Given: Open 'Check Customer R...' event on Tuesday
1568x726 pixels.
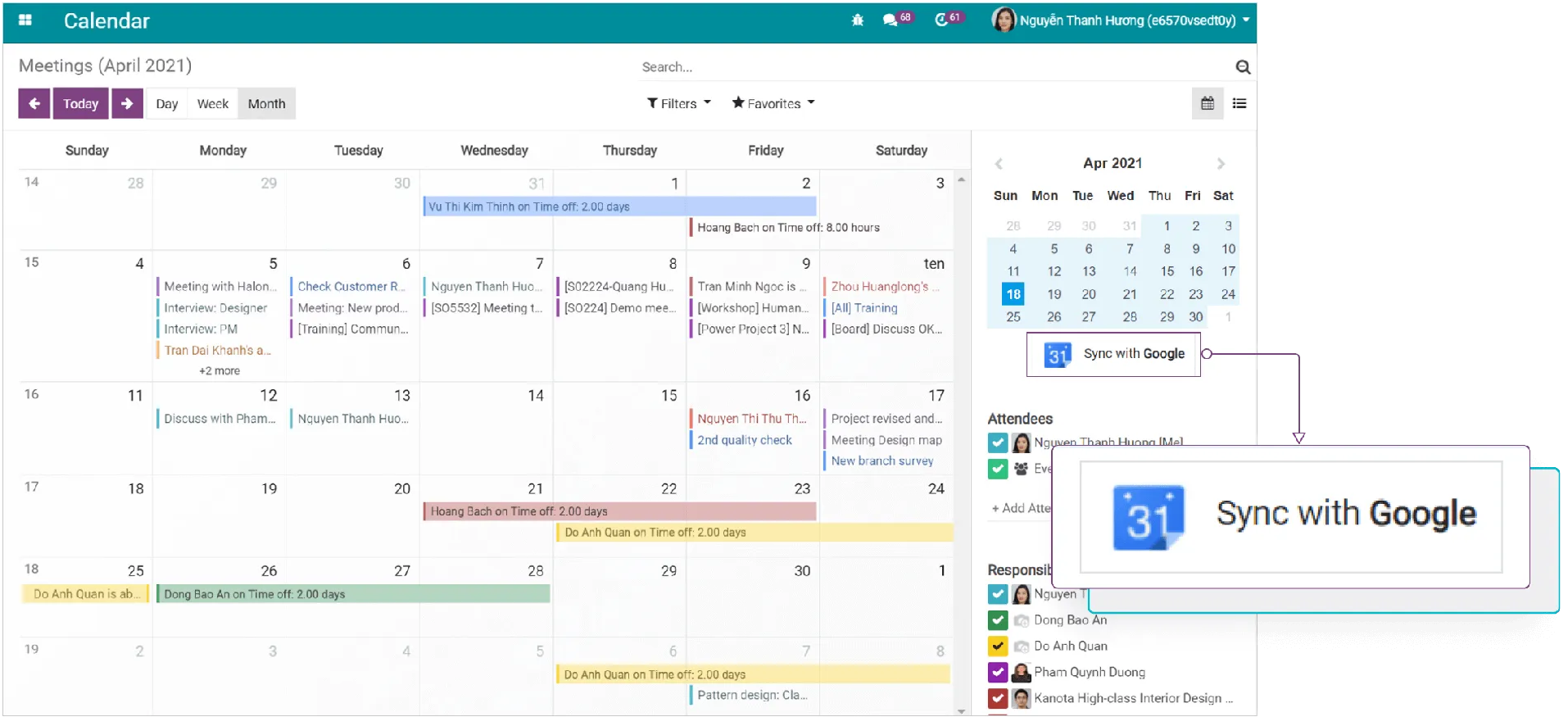Looking at the screenshot, I should (351, 287).
